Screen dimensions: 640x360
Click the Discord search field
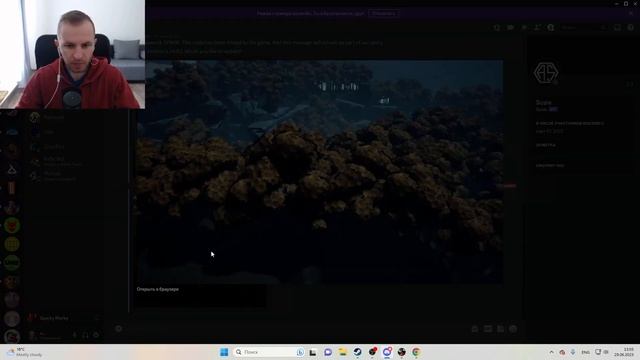[583, 27]
